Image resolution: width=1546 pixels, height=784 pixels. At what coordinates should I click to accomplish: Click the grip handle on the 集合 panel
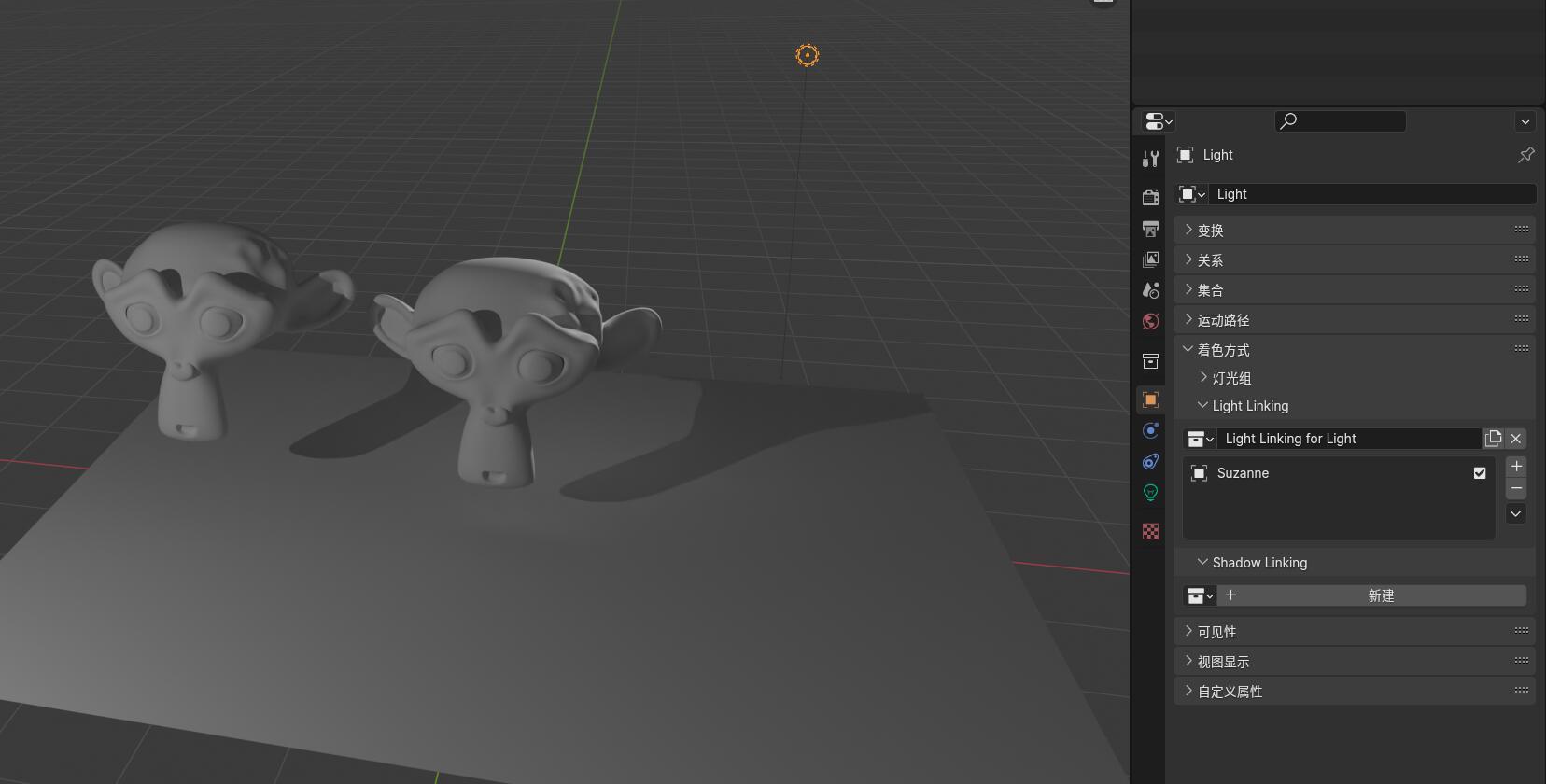click(x=1522, y=288)
